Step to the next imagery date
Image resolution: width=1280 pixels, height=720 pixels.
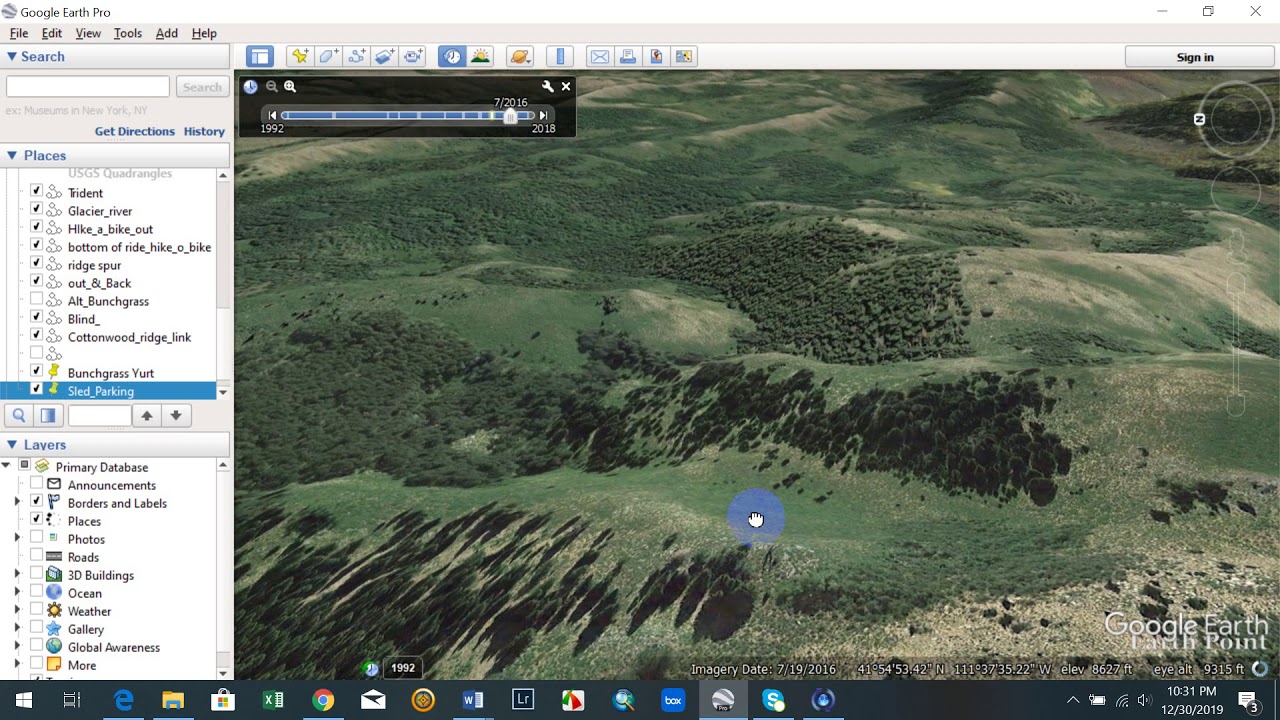tap(543, 115)
